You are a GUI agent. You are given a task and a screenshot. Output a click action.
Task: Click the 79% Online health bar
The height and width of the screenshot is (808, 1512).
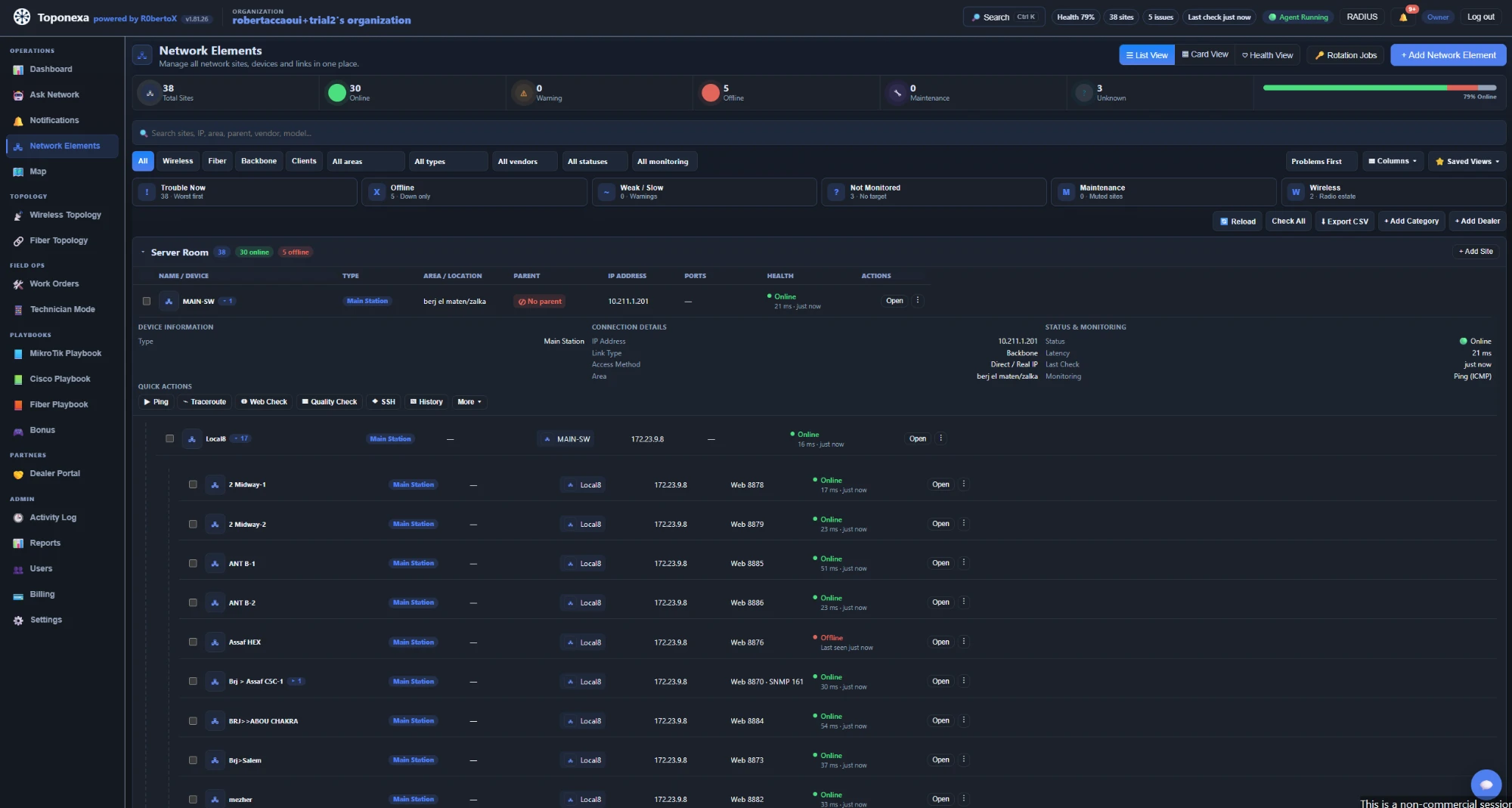[1379, 88]
